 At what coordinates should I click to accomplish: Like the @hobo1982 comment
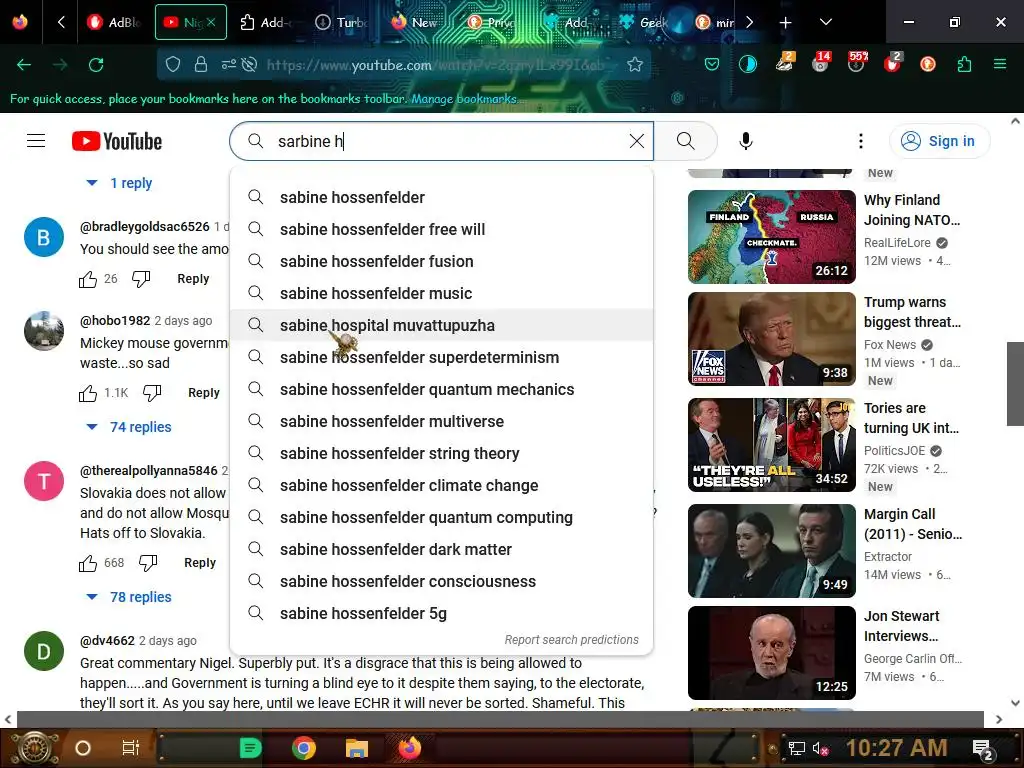coord(88,393)
